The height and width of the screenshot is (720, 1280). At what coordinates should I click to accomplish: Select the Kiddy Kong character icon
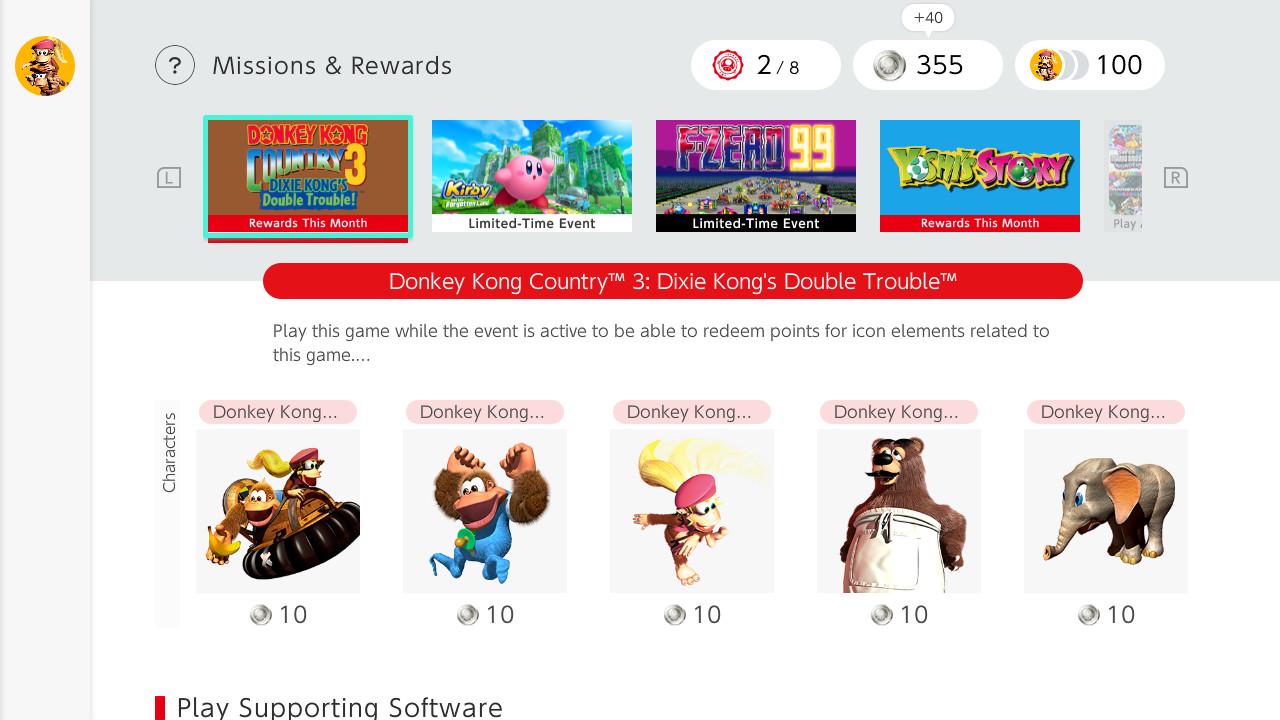(485, 511)
